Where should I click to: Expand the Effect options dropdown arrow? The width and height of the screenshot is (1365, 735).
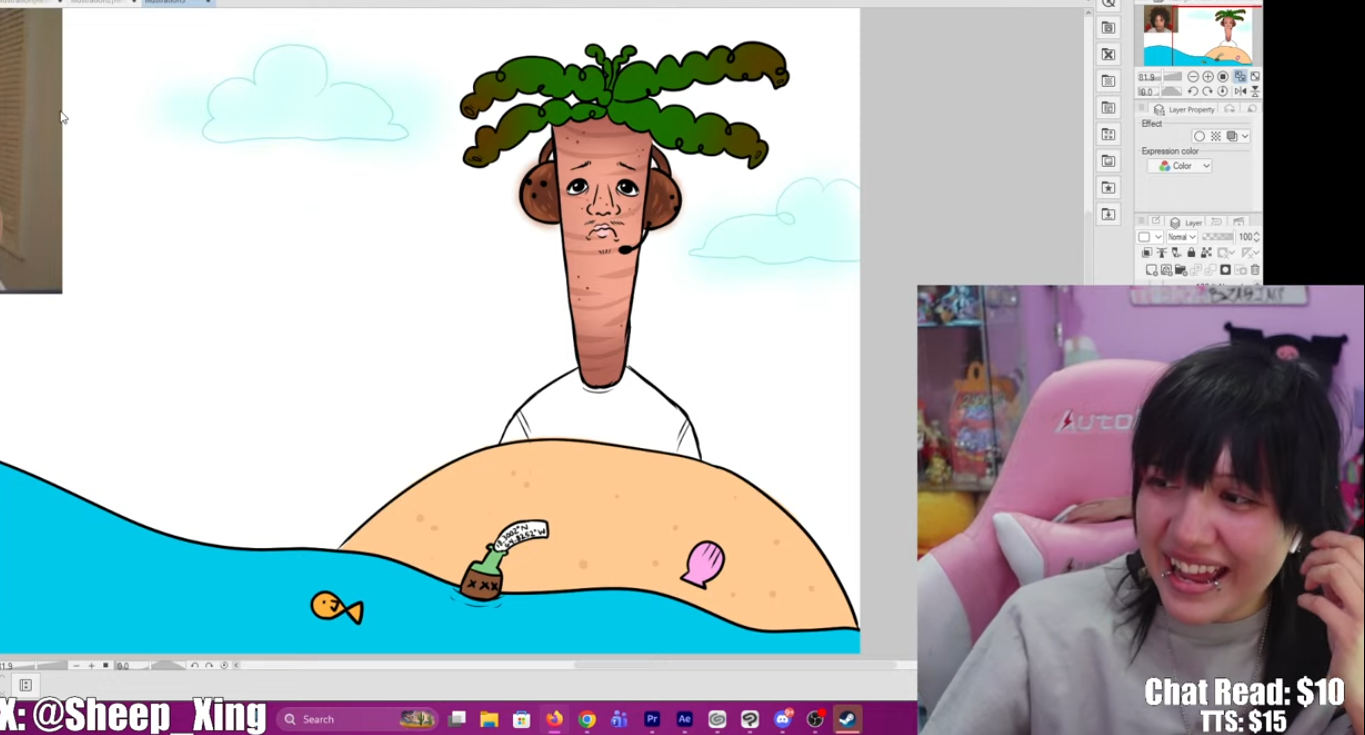(1245, 136)
